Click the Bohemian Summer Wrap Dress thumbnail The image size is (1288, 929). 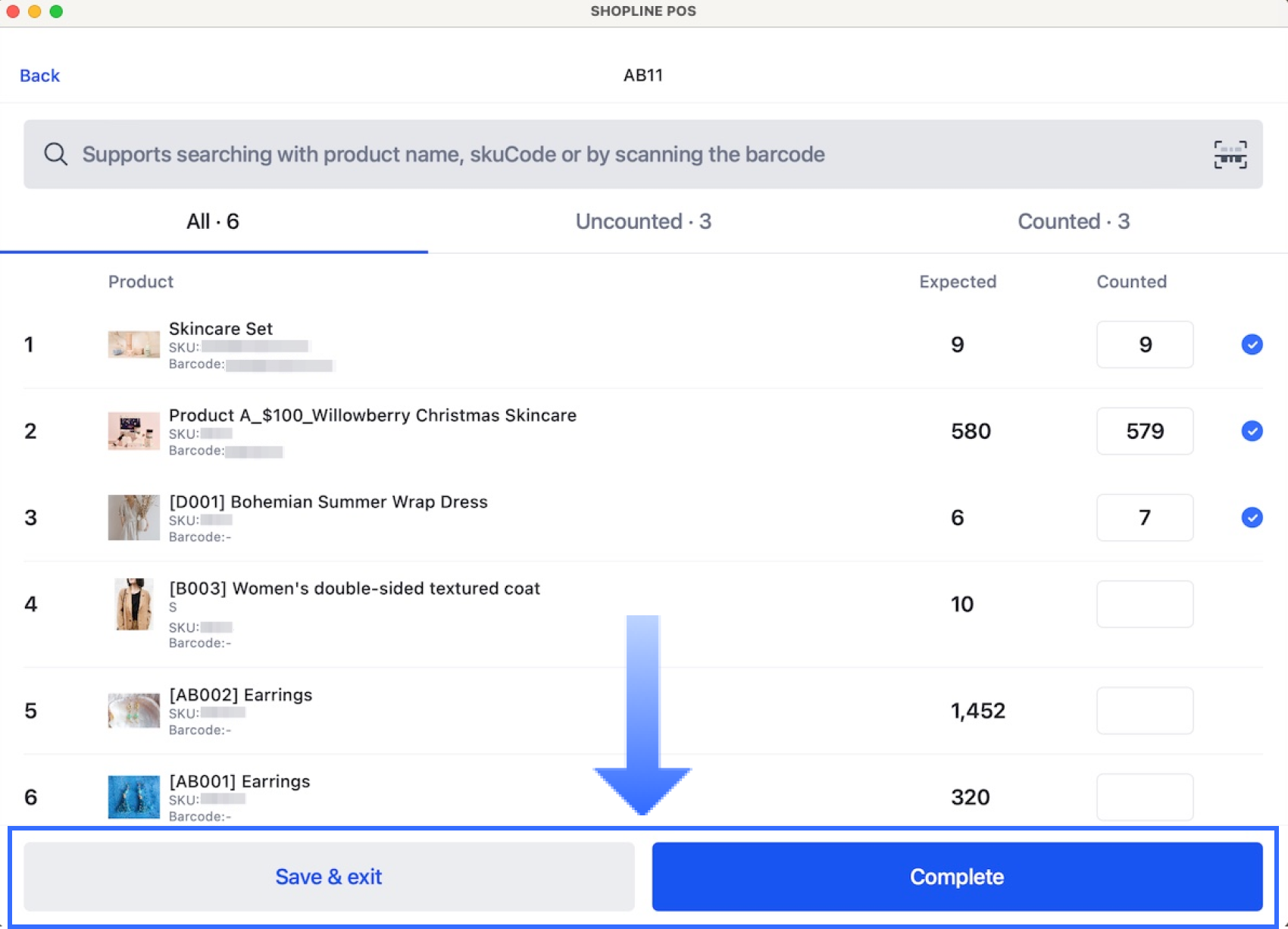133,518
